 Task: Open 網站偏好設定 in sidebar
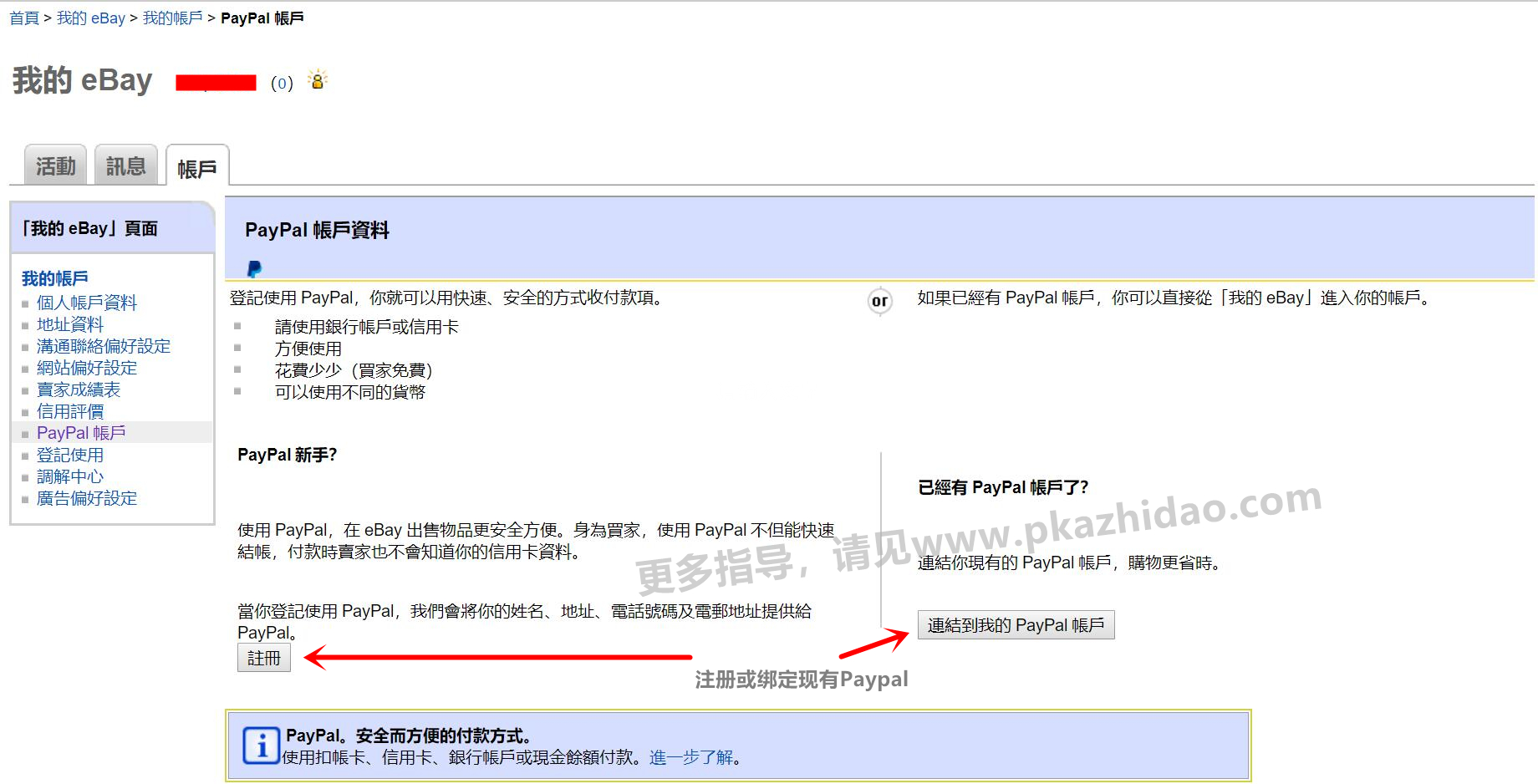87,368
